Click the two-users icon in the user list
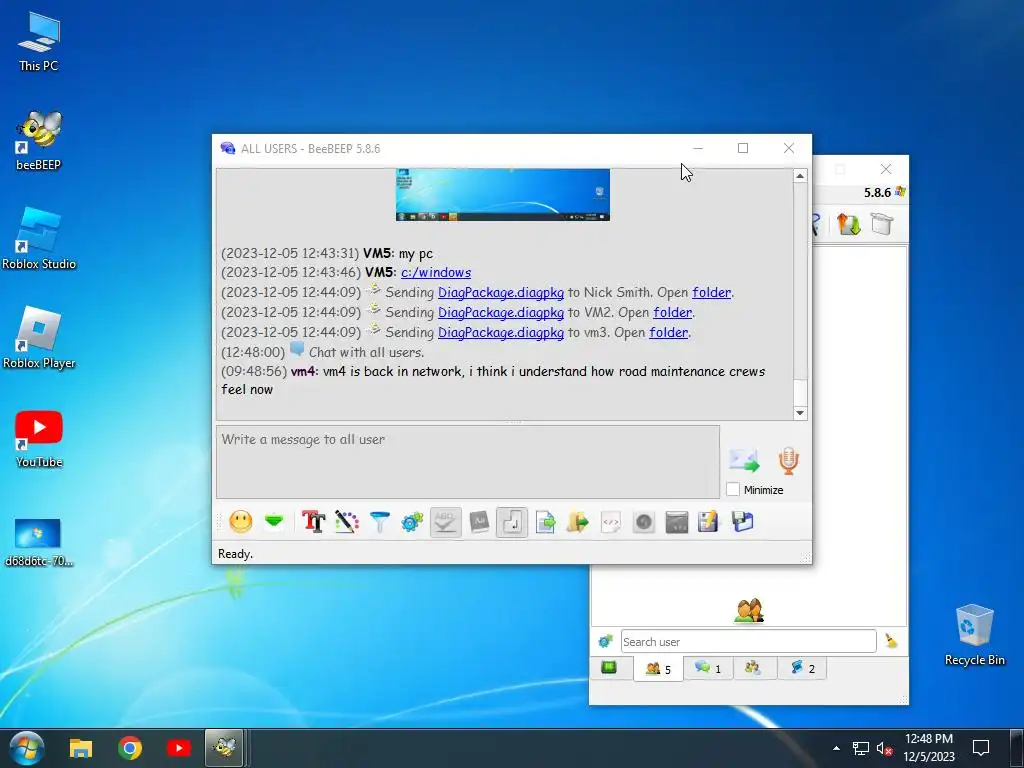The image size is (1024, 768). point(749,611)
